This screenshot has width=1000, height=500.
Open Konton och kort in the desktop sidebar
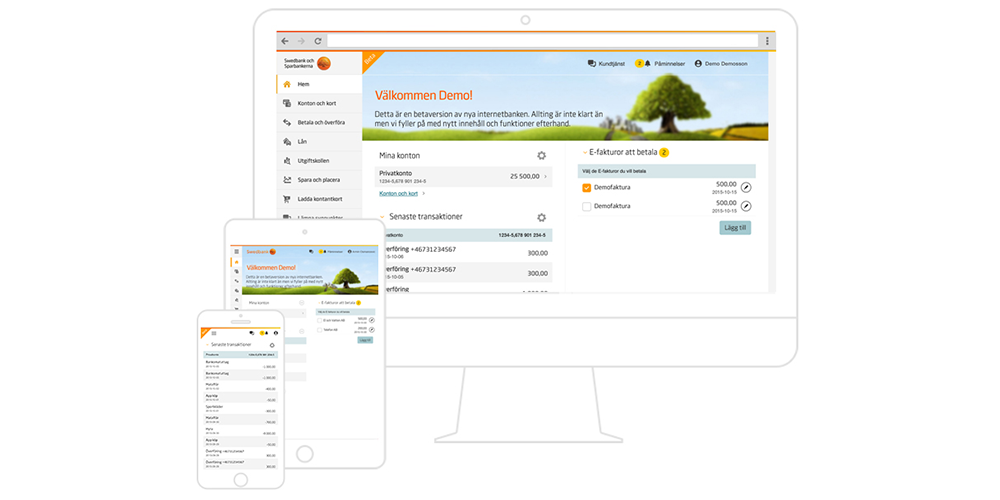(320, 103)
